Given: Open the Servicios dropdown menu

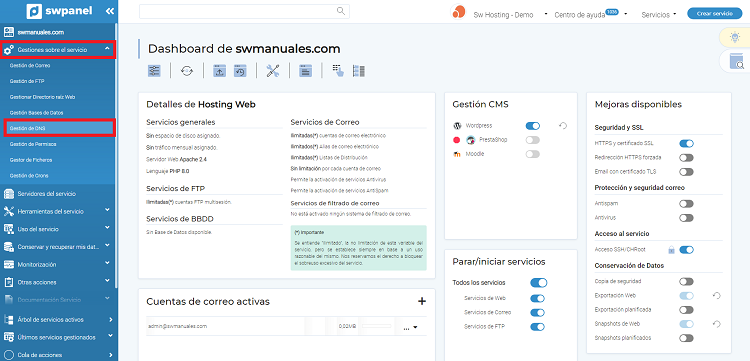Looking at the screenshot, I should point(659,15).
